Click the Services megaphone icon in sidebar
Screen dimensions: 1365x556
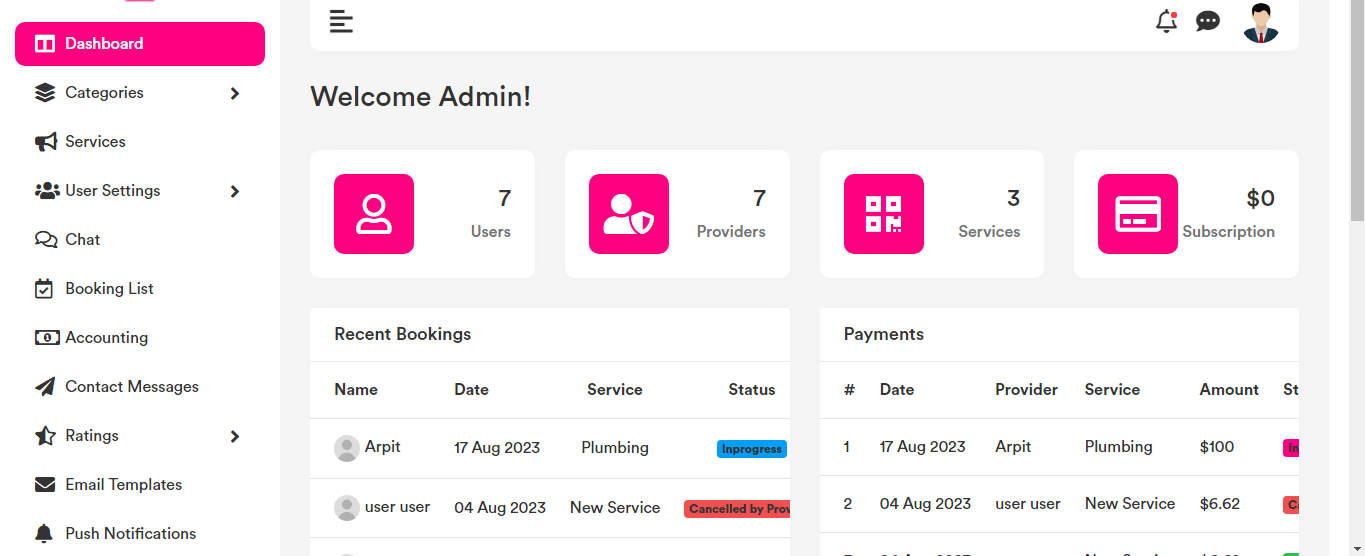pyautogui.click(x=46, y=142)
